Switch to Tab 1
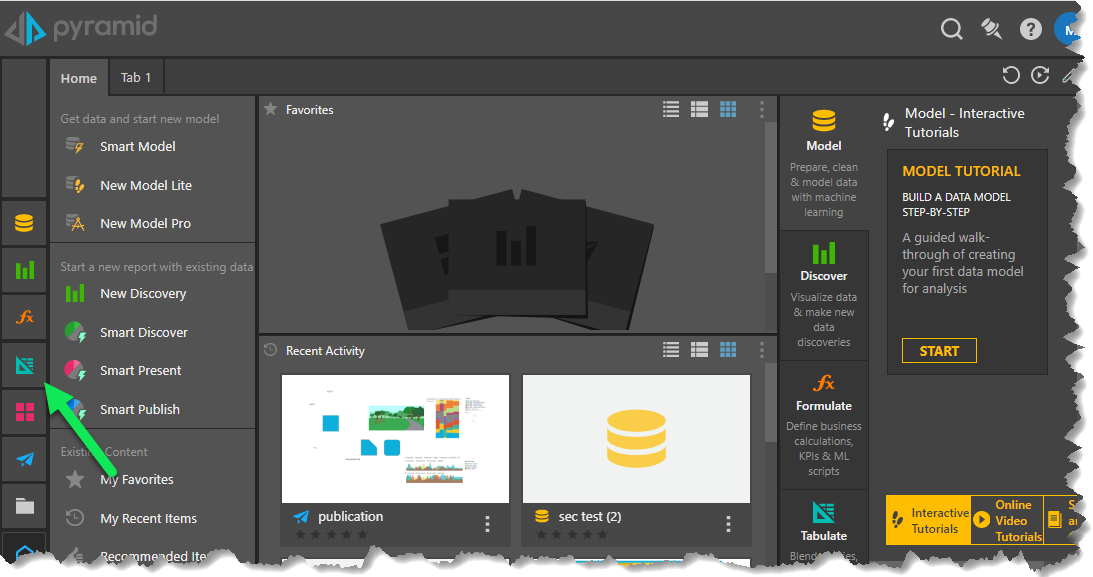 (x=136, y=77)
